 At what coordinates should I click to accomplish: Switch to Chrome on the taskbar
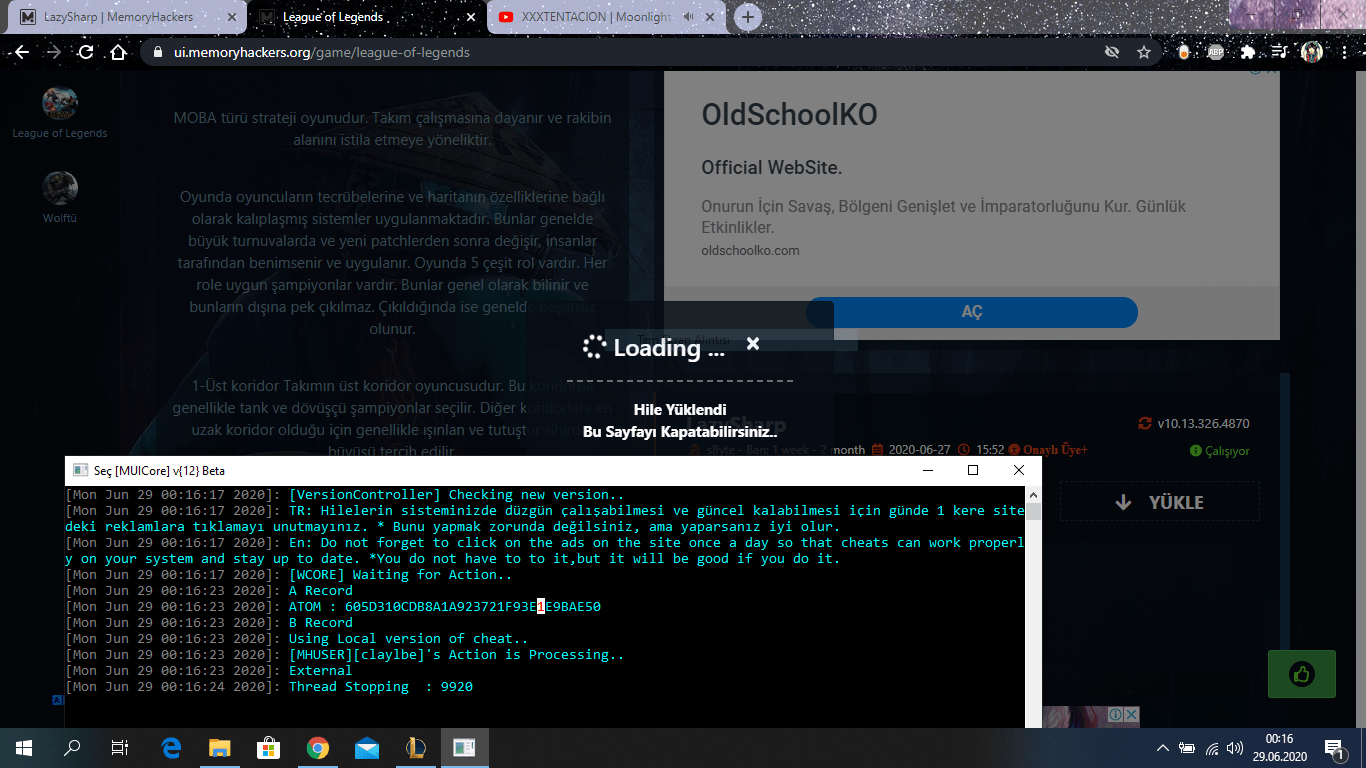318,747
